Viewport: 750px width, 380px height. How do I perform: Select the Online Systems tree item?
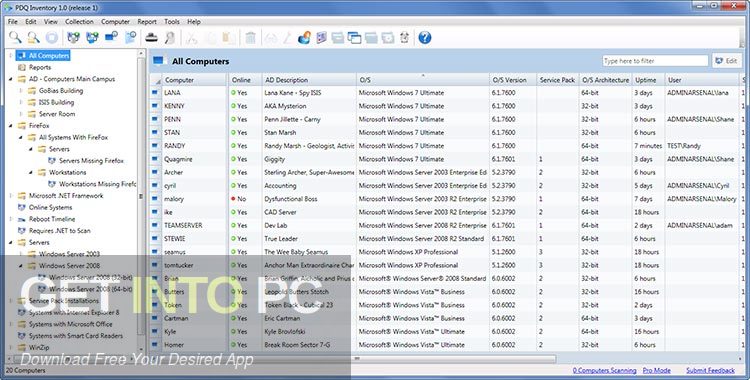tap(50, 207)
